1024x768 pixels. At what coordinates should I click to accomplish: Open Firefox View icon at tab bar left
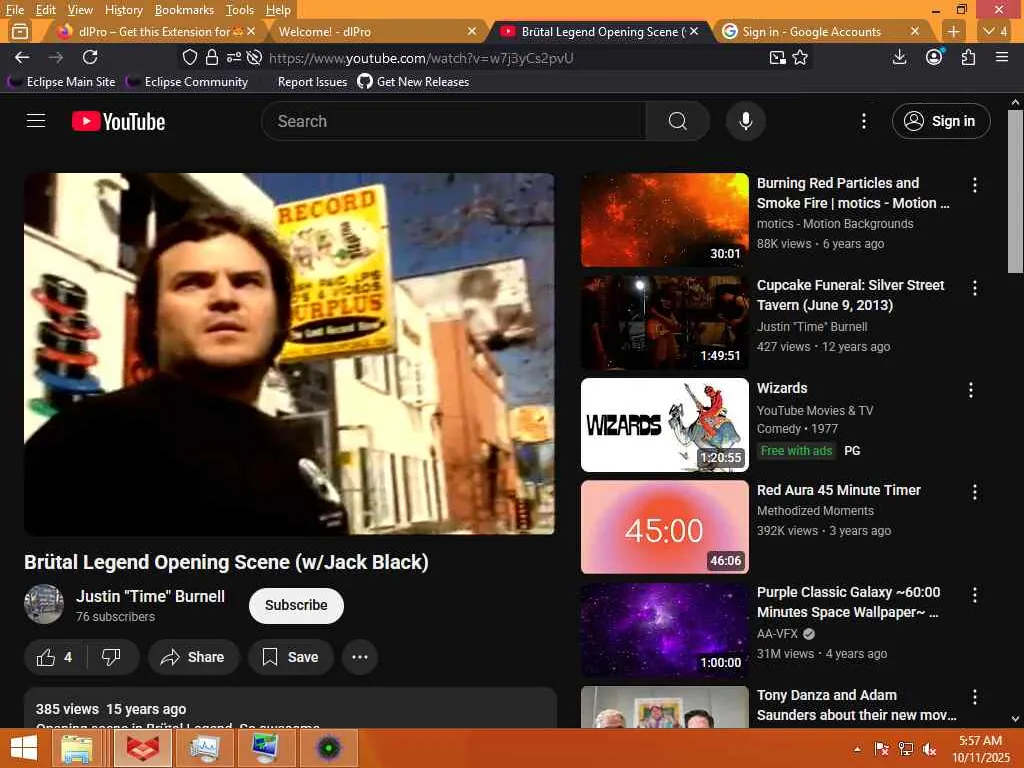20,31
